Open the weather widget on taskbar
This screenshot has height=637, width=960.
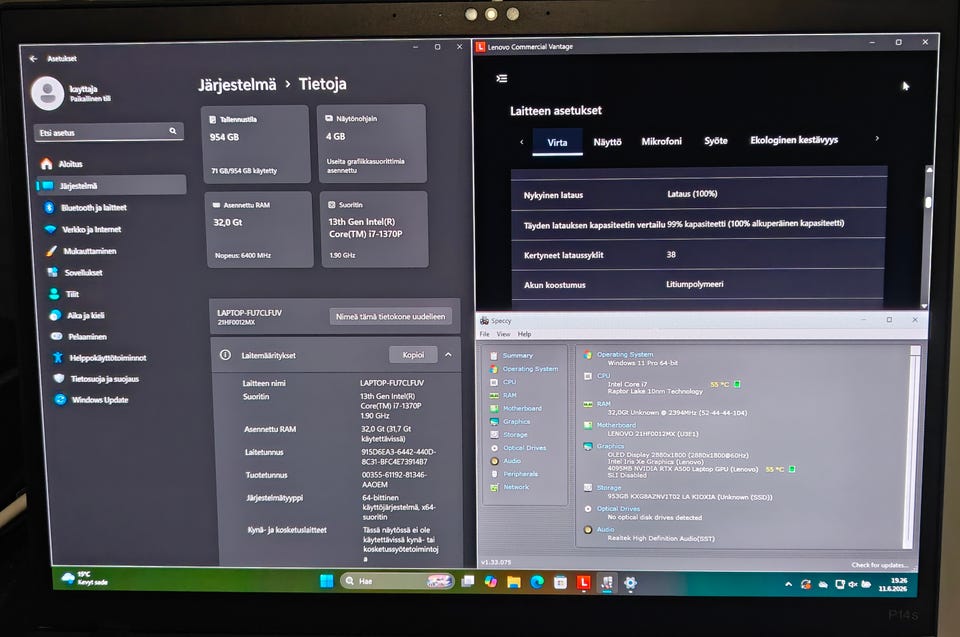tap(84, 578)
